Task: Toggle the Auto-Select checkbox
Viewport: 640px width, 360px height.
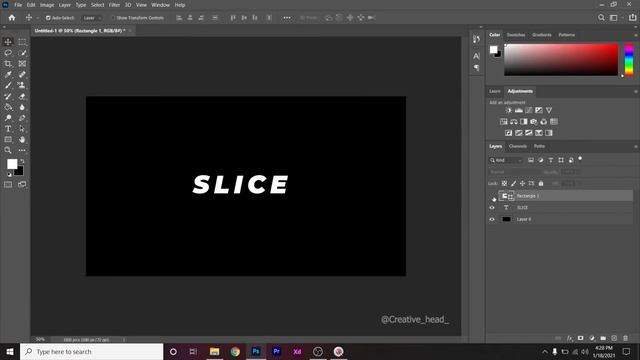Action: click(x=48, y=18)
